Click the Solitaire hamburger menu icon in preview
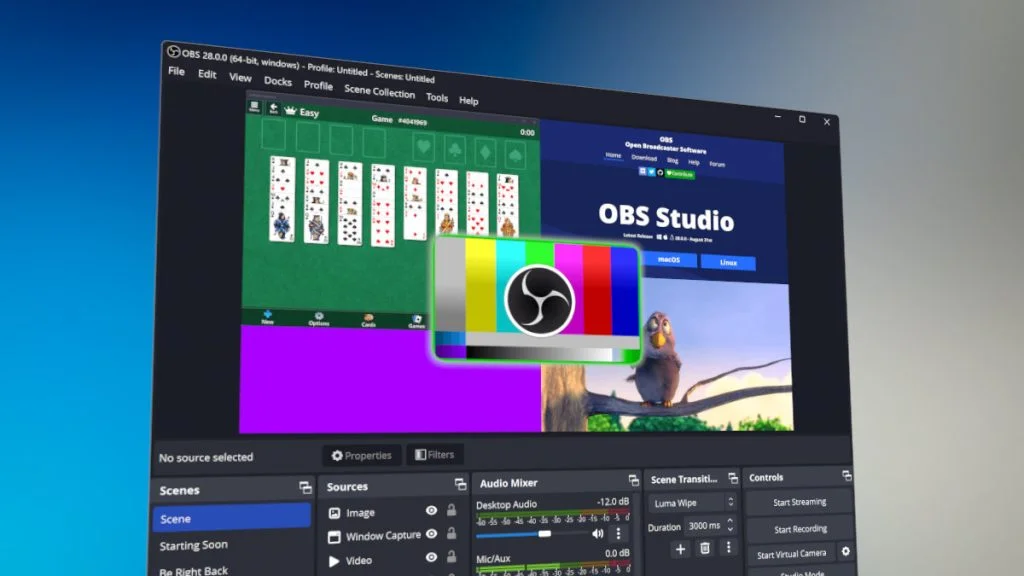Viewport: 1024px width, 576px height. coord(254,106)
